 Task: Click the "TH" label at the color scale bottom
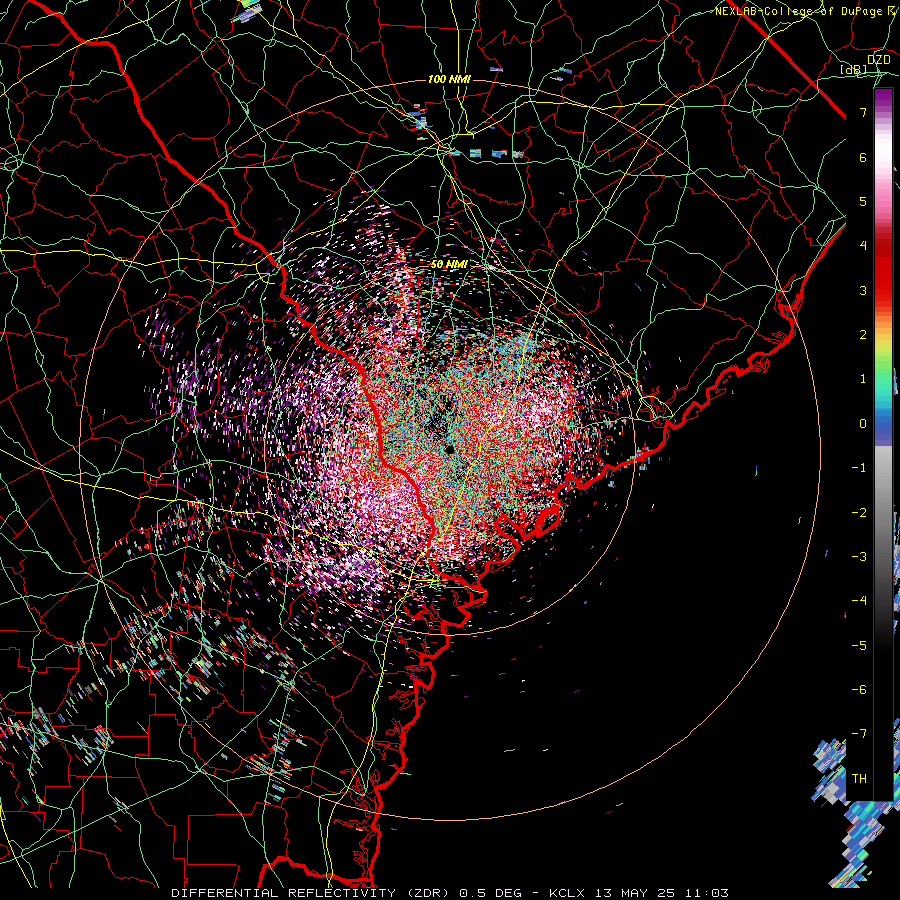pyautogui.click(x=859, y=778)
